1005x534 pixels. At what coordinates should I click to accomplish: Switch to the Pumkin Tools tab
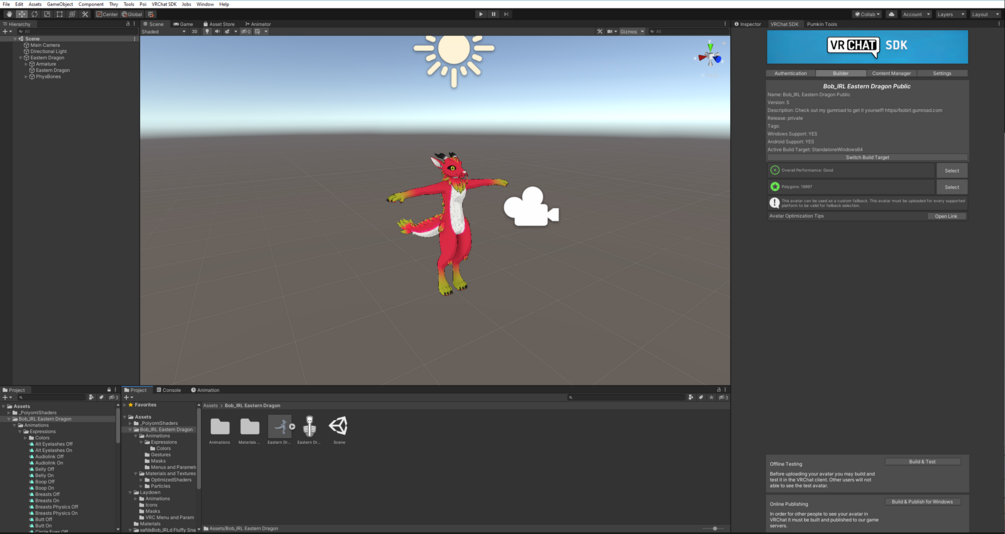[x=822, y=24]
